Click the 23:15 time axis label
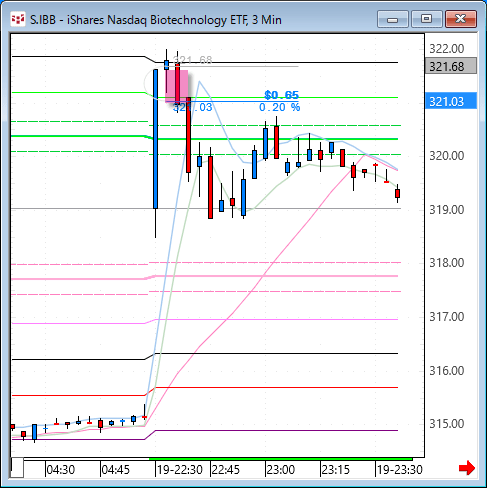This screenshot has height=488, width=487. pyautogui.click(x=336, y=470)
